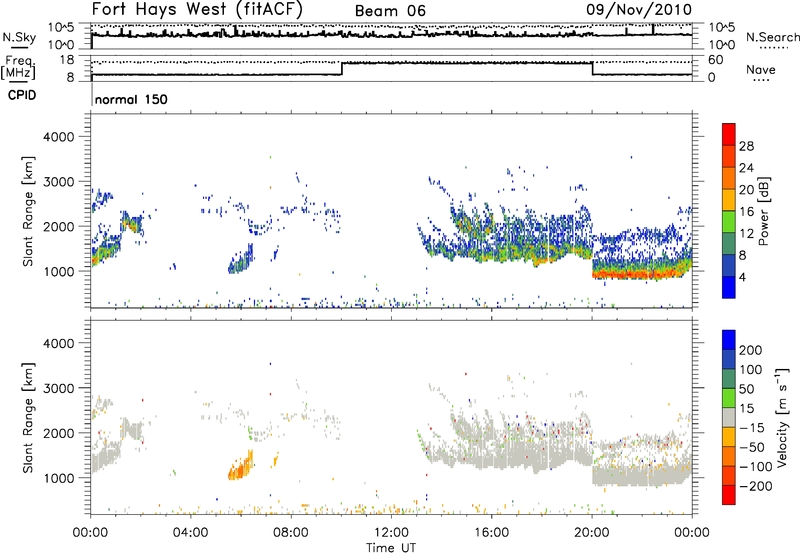Click the "Nave" legend label
800x554 pixels.
coord(761,70)
